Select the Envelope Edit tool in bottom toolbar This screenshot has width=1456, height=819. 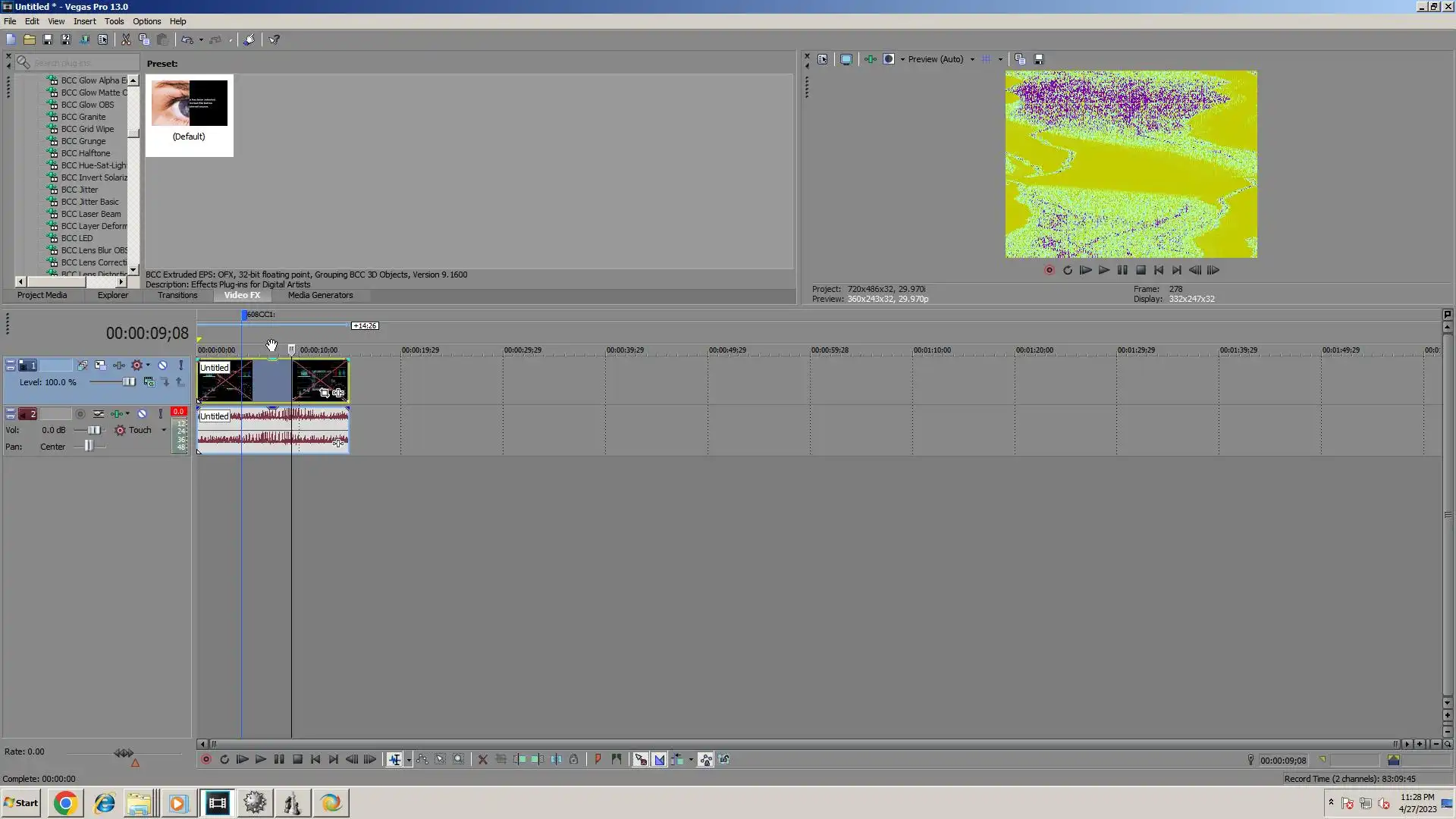(x=422, y=760)
